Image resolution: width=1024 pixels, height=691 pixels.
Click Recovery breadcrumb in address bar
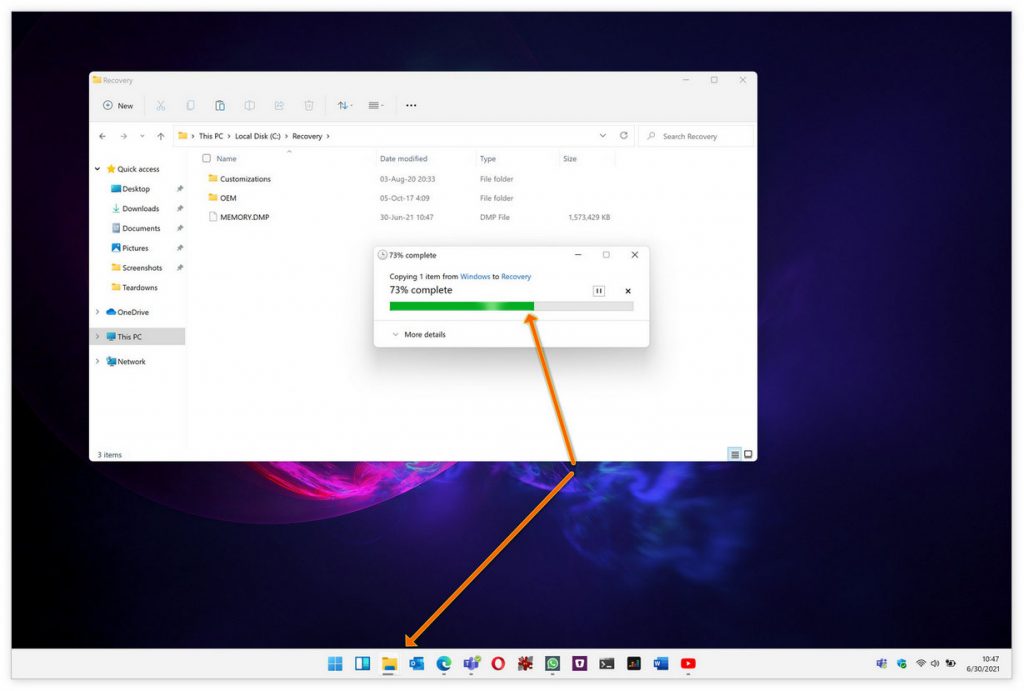307,136
